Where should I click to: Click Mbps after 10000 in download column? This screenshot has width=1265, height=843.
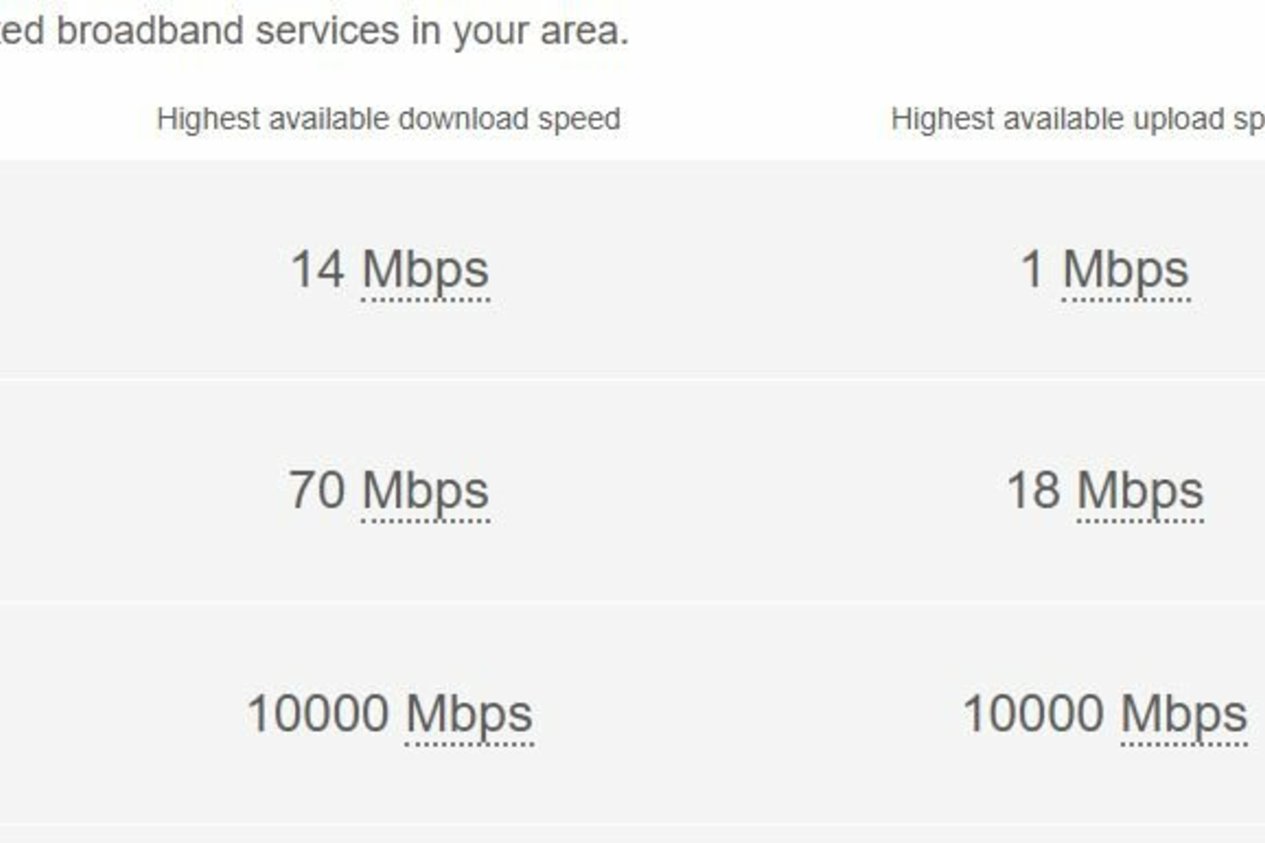469,716
